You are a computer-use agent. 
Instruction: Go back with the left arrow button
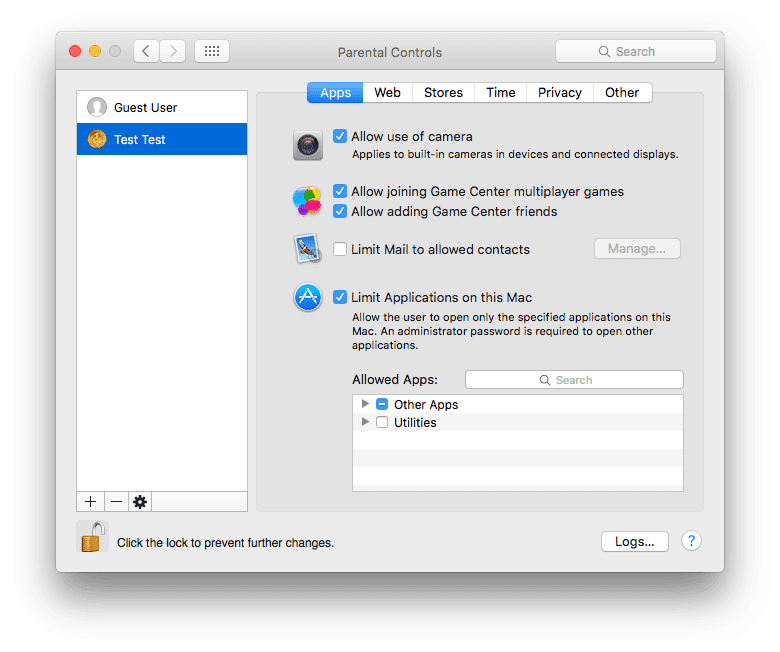point(146,51)
